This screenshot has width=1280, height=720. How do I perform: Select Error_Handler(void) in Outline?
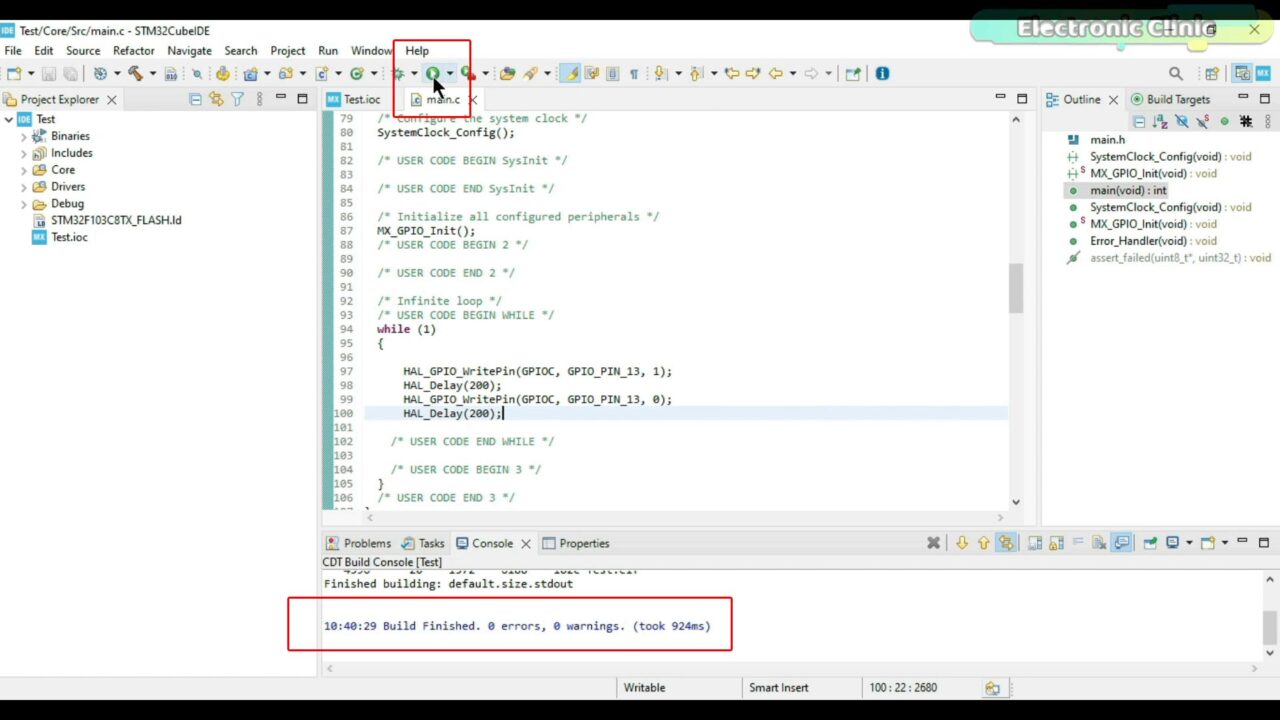tap(1153, 241)
